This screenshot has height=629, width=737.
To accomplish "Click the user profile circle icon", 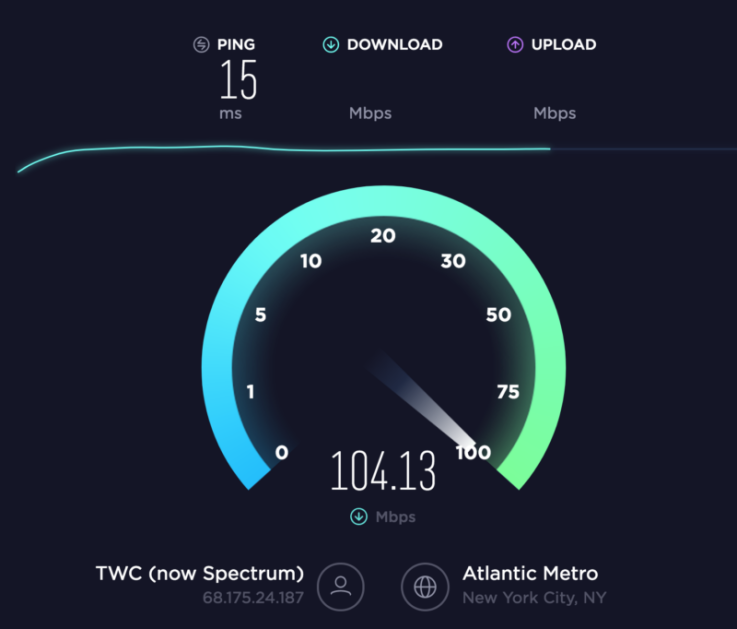I will pyautogui.click(x=341, y=587).
